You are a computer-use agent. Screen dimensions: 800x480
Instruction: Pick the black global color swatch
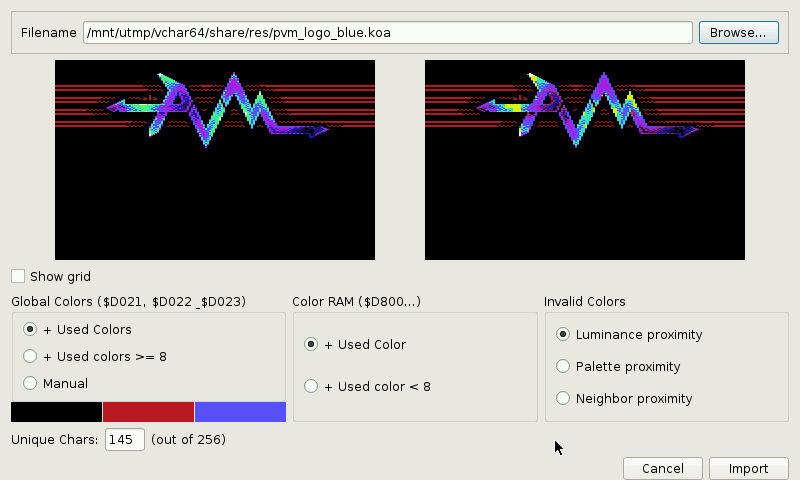pos(57,412)
